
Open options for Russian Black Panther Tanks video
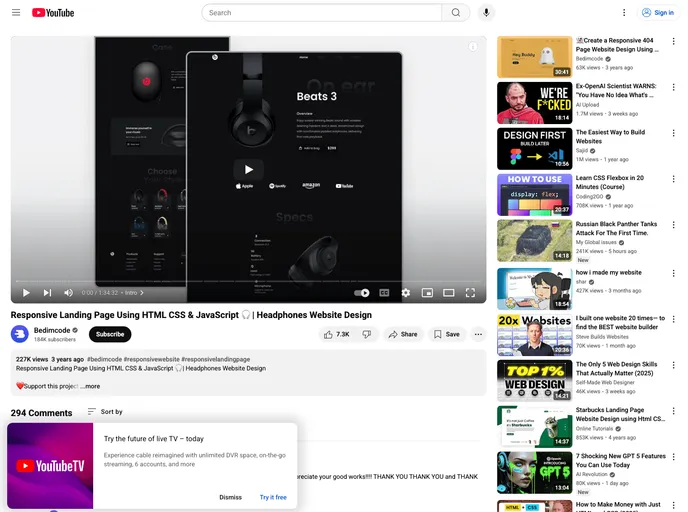point(674,225)
